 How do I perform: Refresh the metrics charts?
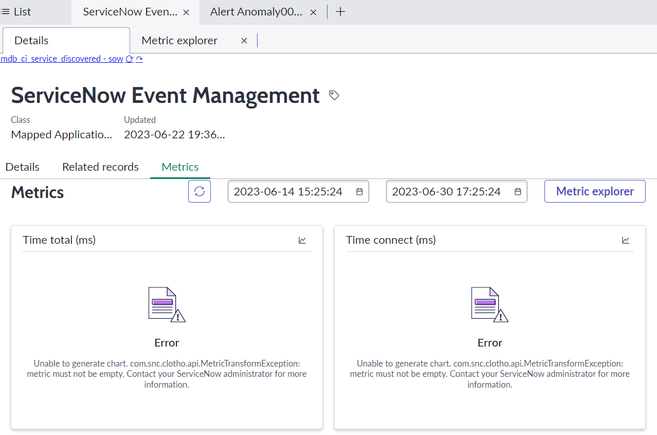[x=199, y=192]
